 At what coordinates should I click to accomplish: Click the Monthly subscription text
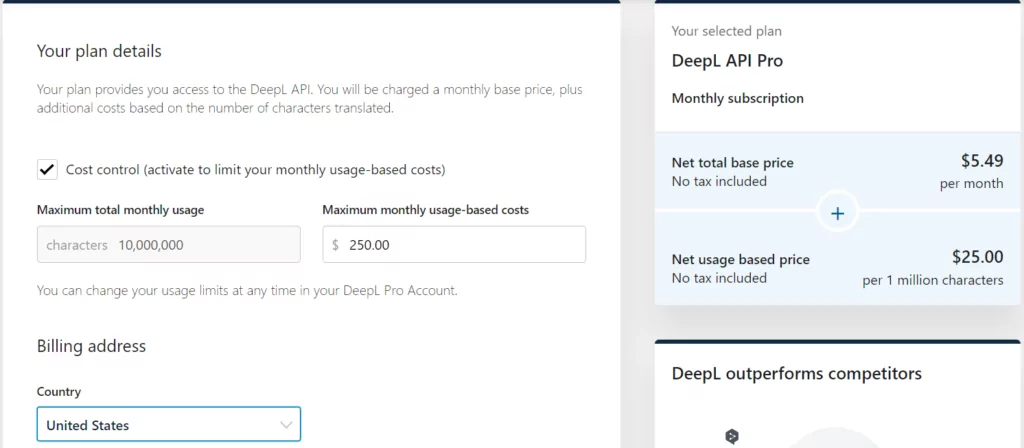737,98
